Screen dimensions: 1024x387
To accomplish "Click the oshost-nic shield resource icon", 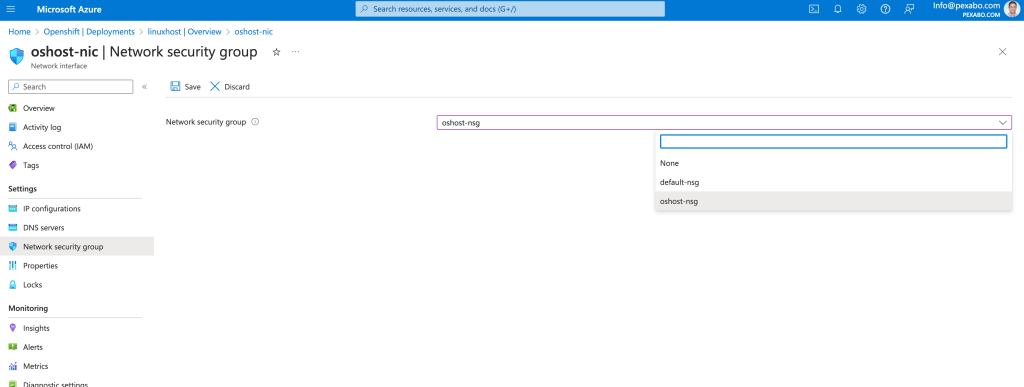I will [x=16, y=55].
